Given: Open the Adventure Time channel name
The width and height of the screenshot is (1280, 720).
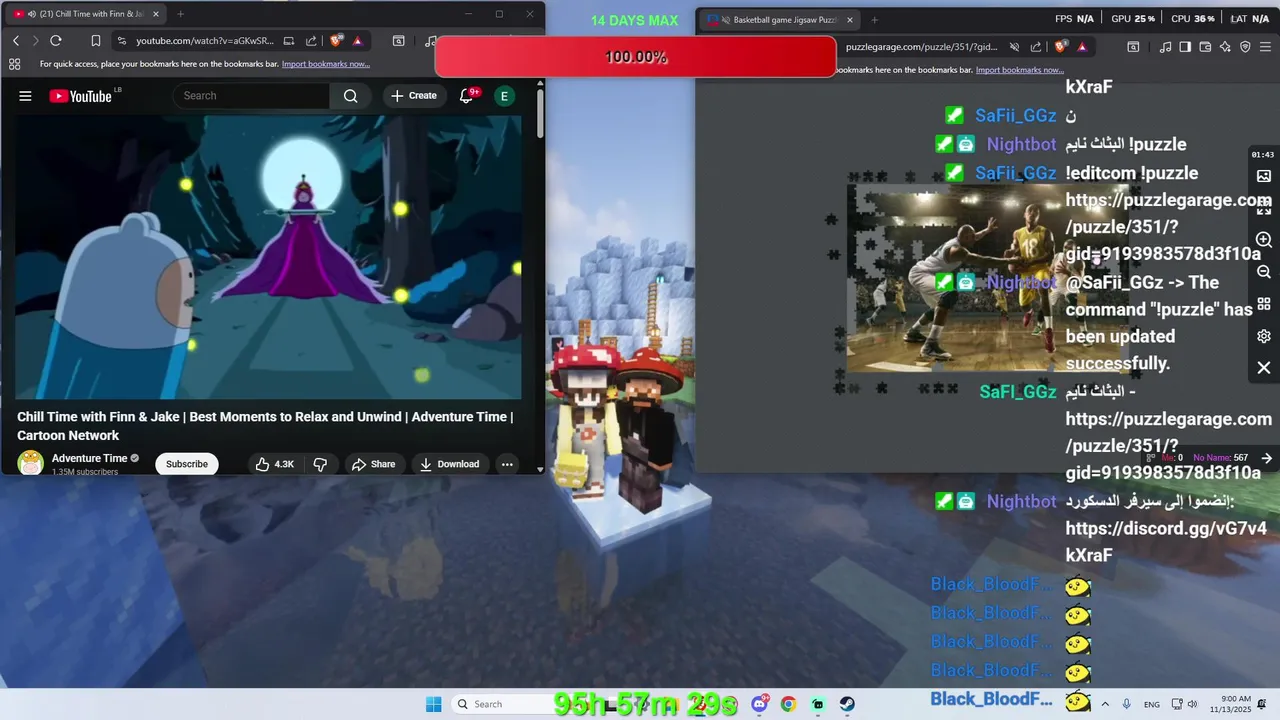Looking at the screenshot, I should (90, 458).
